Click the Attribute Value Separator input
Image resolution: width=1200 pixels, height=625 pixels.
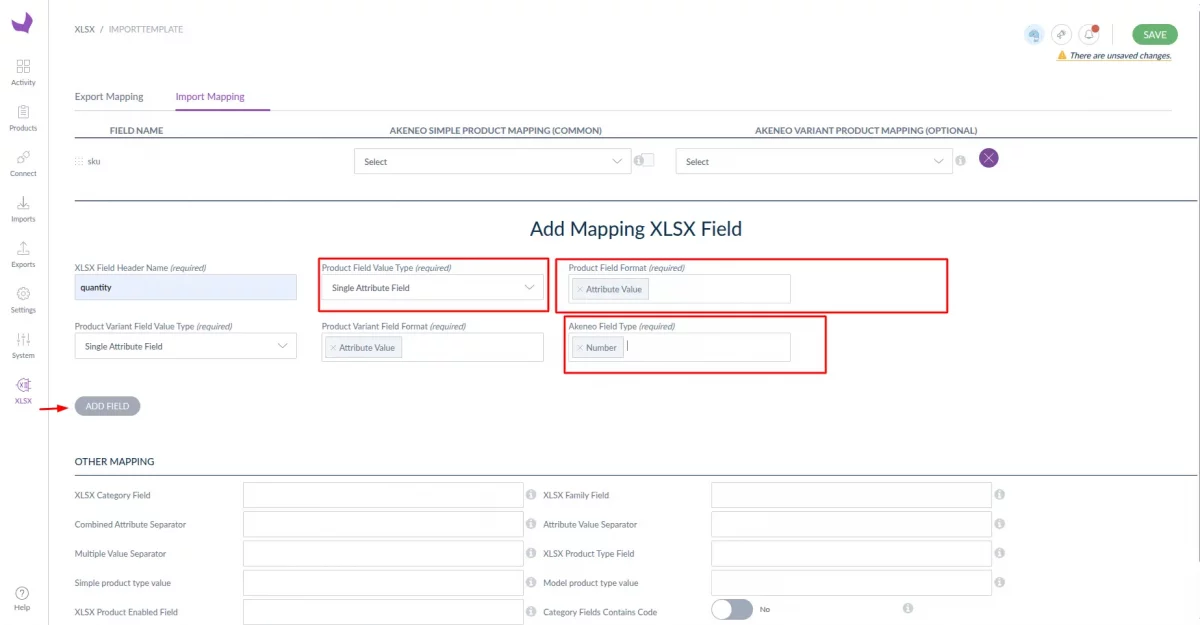[851, 524]
